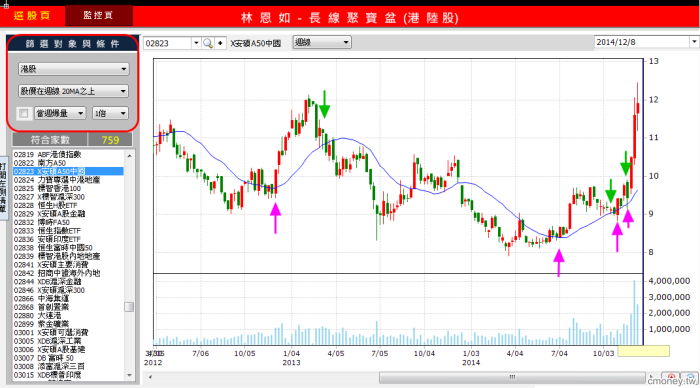
Task: Click the red zoom-in icon at chart bottom
Action: coord(671,378)
